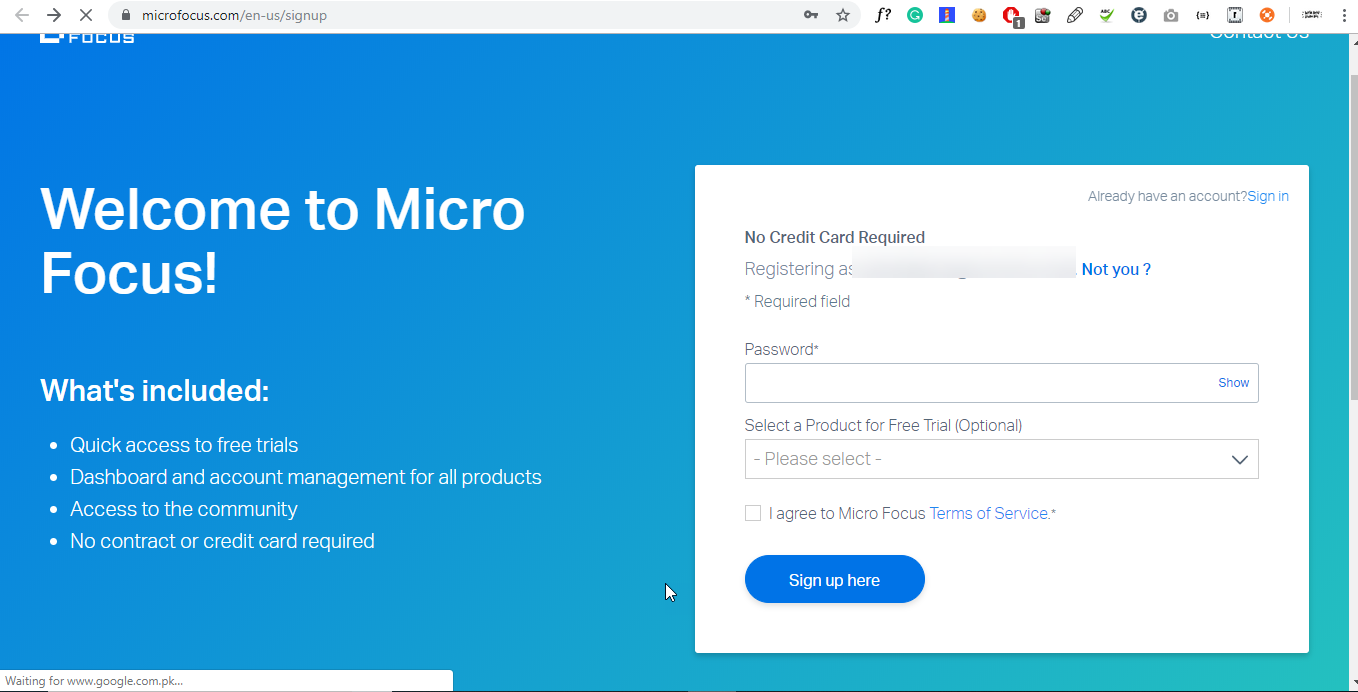1358x692 pixels.
Task: Check the agree to Terms checkbox
Action: [753, 513]
